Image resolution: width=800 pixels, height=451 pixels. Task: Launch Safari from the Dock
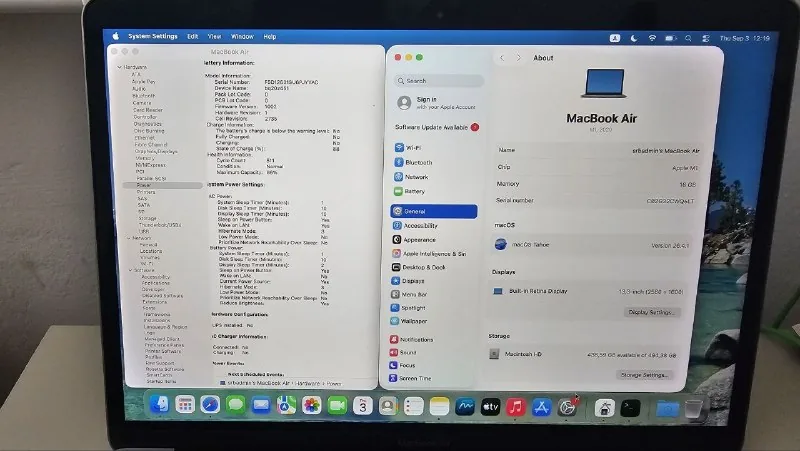tap(210, 405)
